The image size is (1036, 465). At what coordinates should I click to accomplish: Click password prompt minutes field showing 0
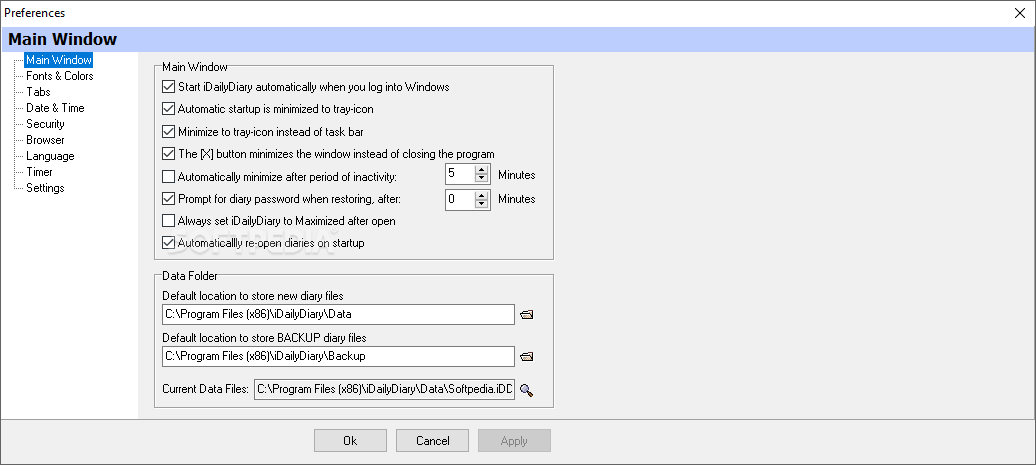pyautogui.click(x=461, y=199)
